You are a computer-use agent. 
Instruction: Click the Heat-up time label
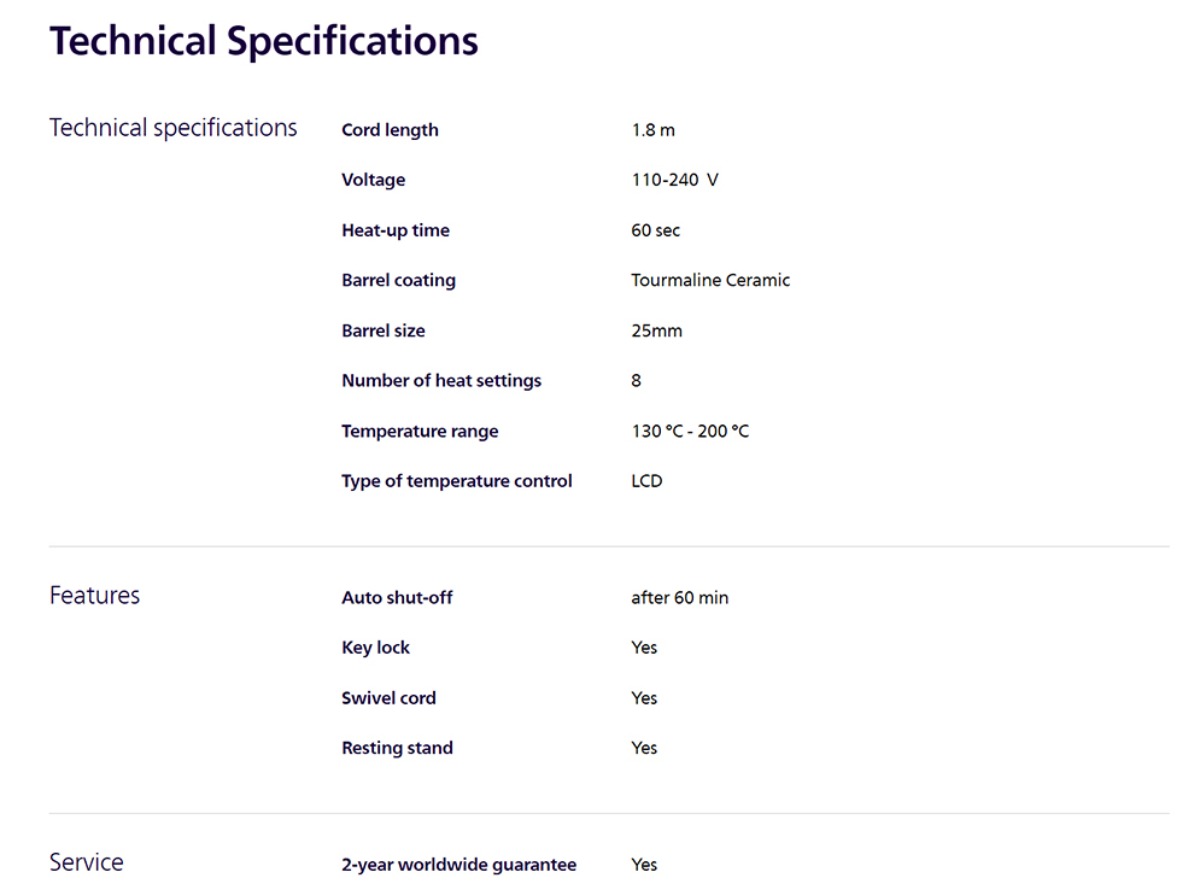click(396, 230)
